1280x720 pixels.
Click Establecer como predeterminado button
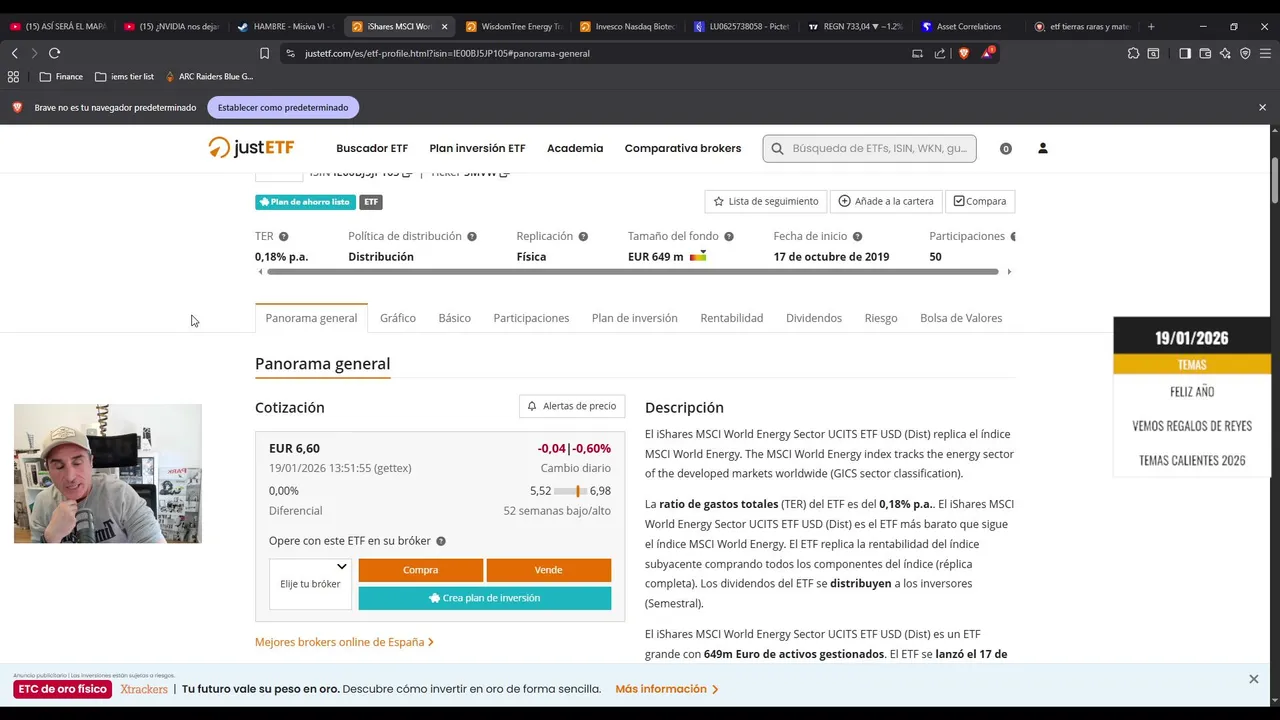click(x=283, y=107)
